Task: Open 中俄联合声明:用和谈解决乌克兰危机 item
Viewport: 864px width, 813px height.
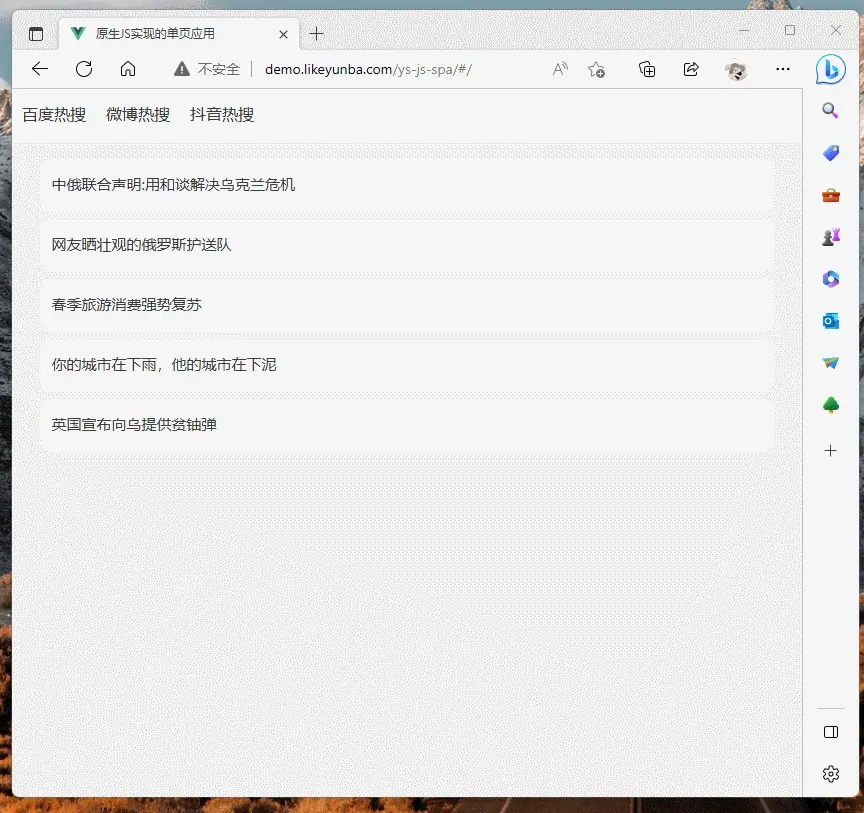Action: coord(407,185)
